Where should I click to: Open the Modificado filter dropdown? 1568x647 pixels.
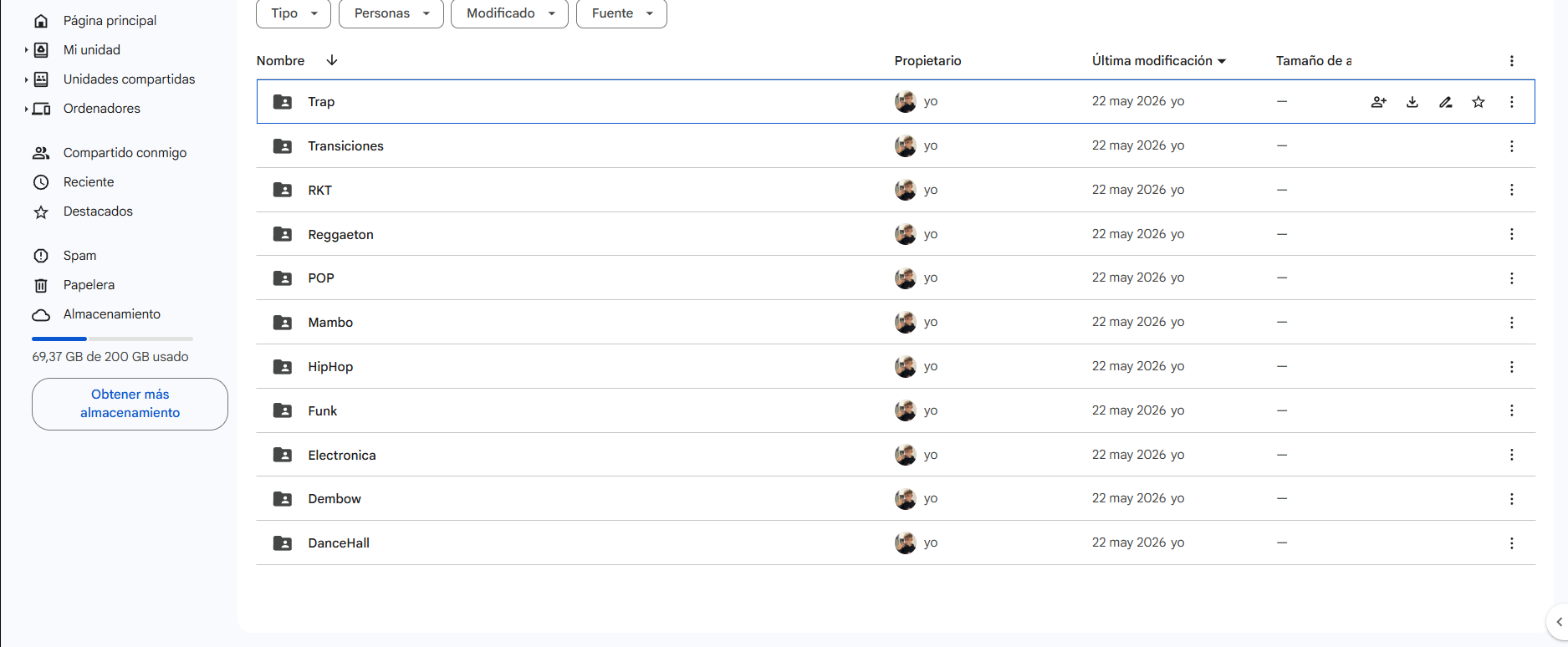510,13
